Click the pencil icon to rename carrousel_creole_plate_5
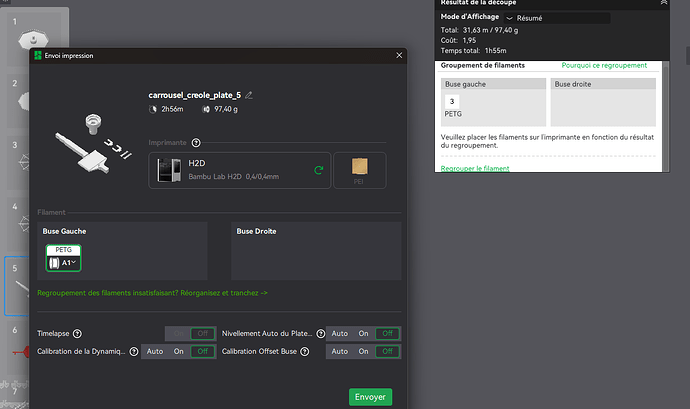 pos(249,95)
